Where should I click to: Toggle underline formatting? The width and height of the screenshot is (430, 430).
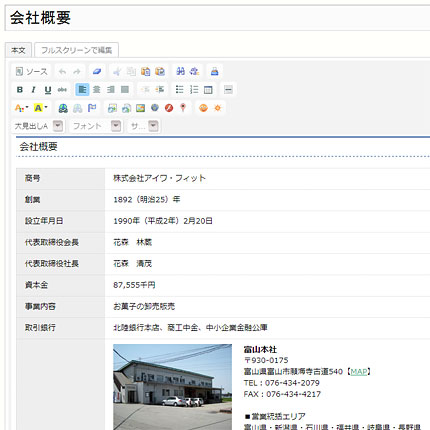48,90
